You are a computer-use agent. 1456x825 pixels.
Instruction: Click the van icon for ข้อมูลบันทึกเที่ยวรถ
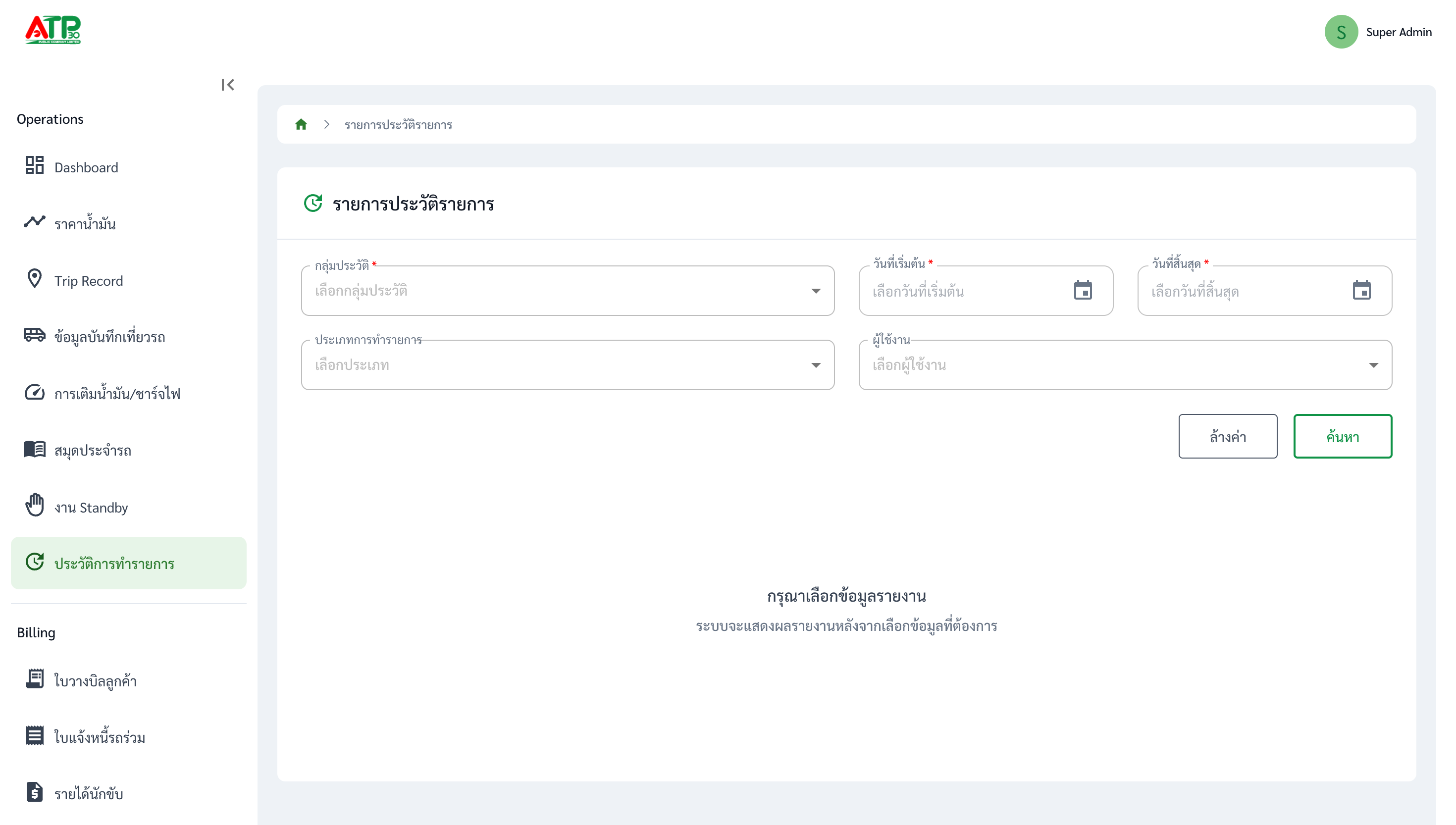(x=35, y=335)
